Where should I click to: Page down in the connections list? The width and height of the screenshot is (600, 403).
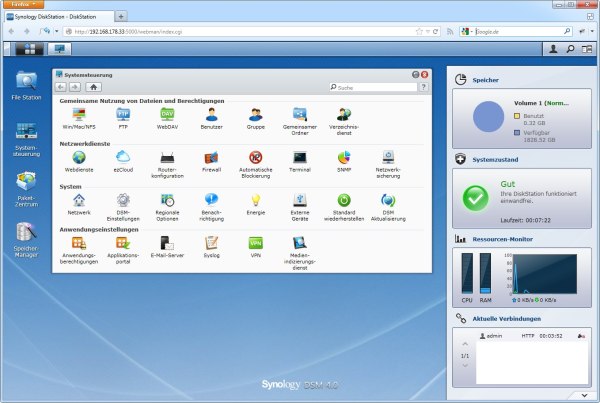coord(465,366)
